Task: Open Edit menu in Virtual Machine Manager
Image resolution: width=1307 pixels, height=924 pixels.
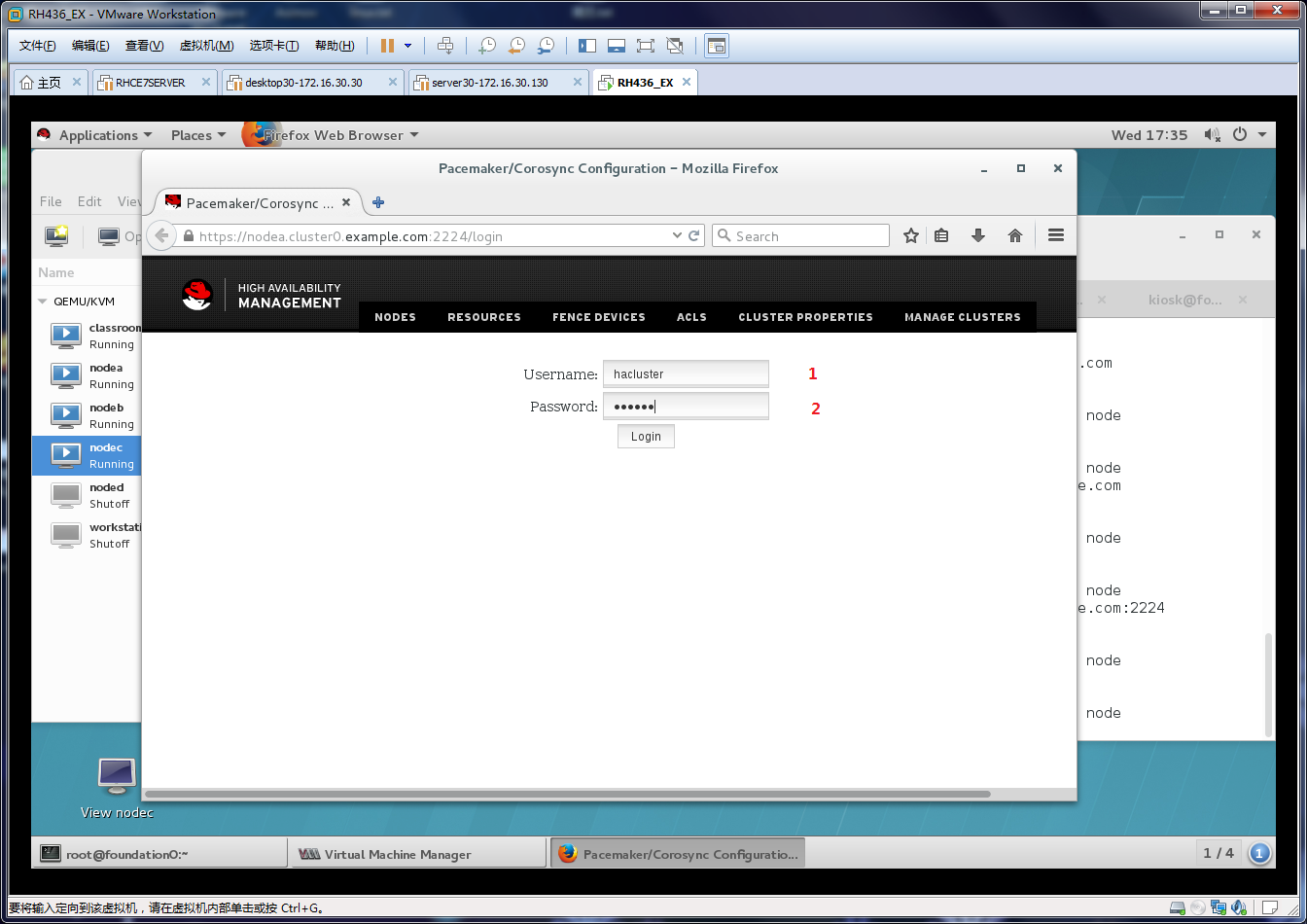Action: click(x=89, y=201)
